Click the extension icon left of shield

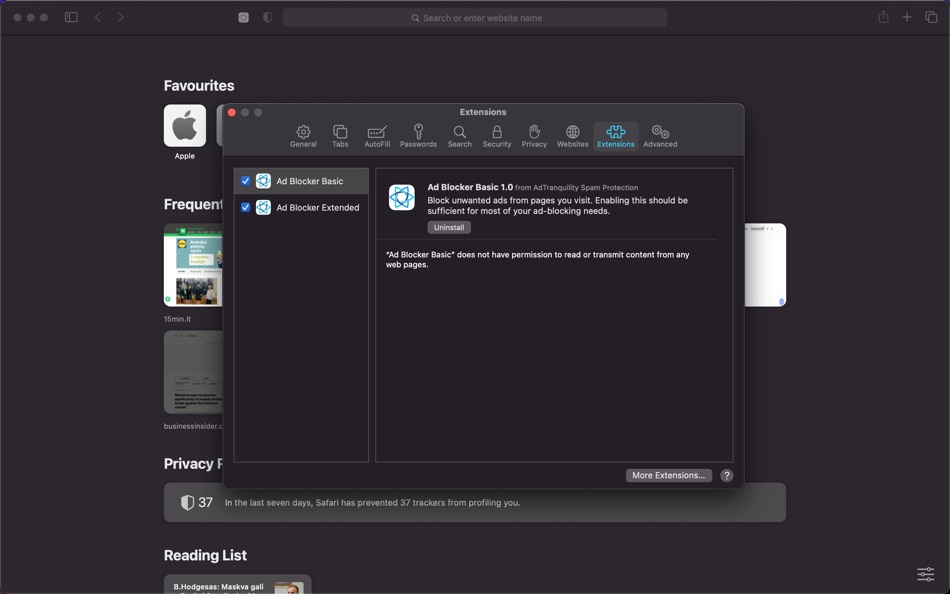point(244,18)
